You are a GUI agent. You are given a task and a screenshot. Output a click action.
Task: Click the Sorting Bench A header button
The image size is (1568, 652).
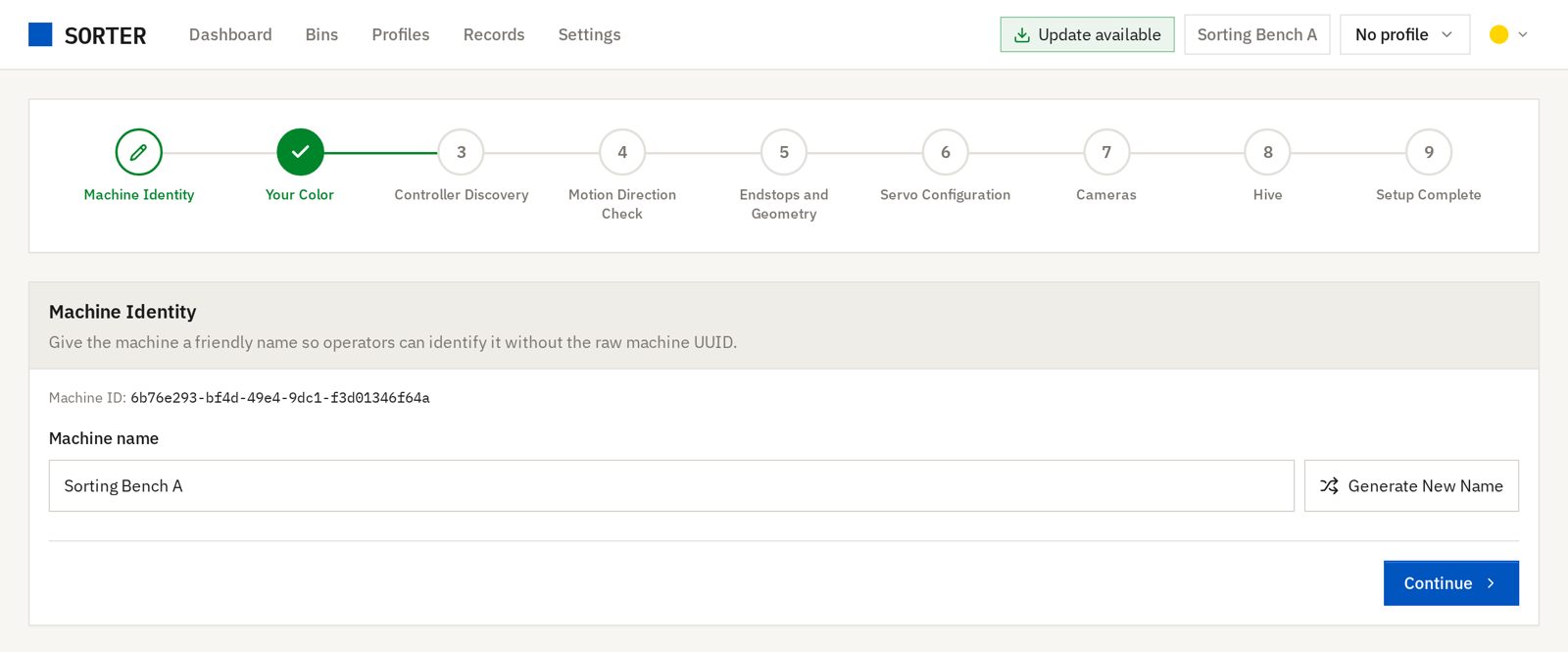click(x=1257, y=34)
